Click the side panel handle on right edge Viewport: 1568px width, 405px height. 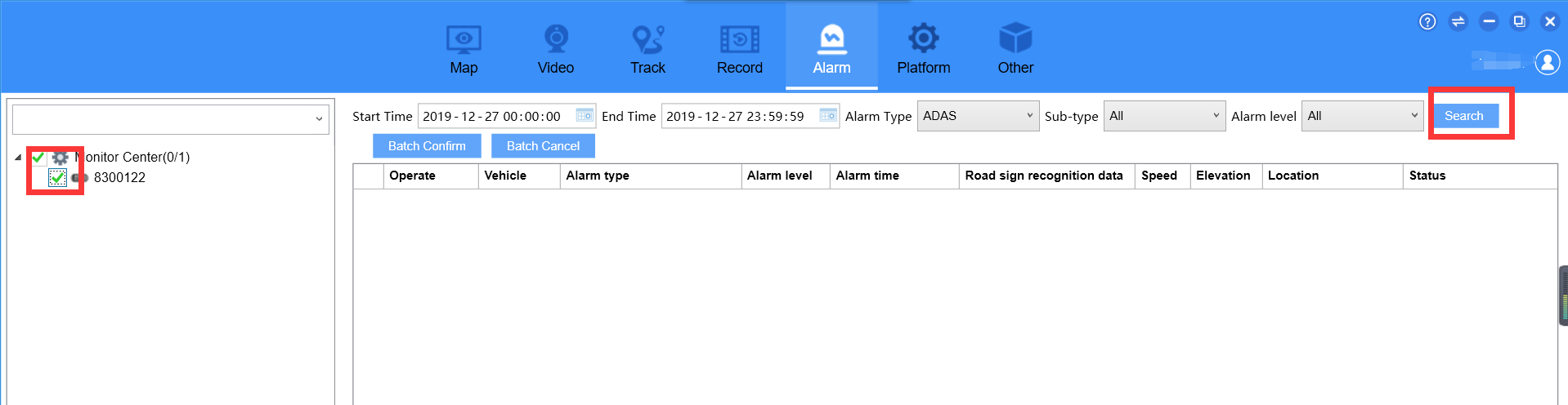point(1563,296)
